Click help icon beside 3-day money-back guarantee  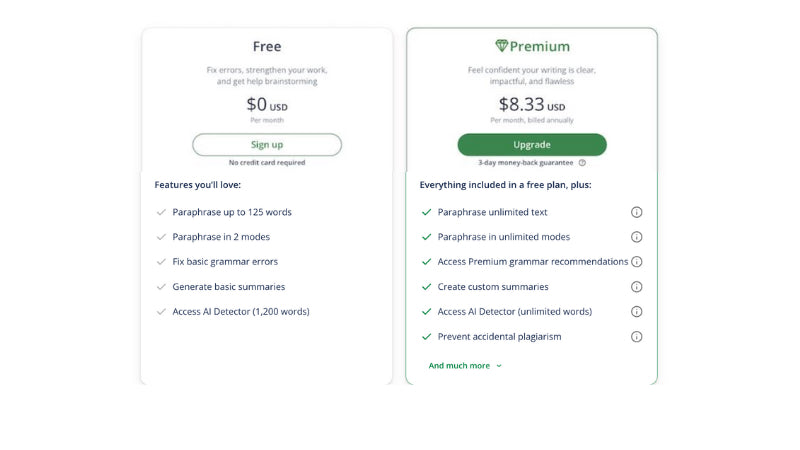pyautogui.click(x=582, y=163)
